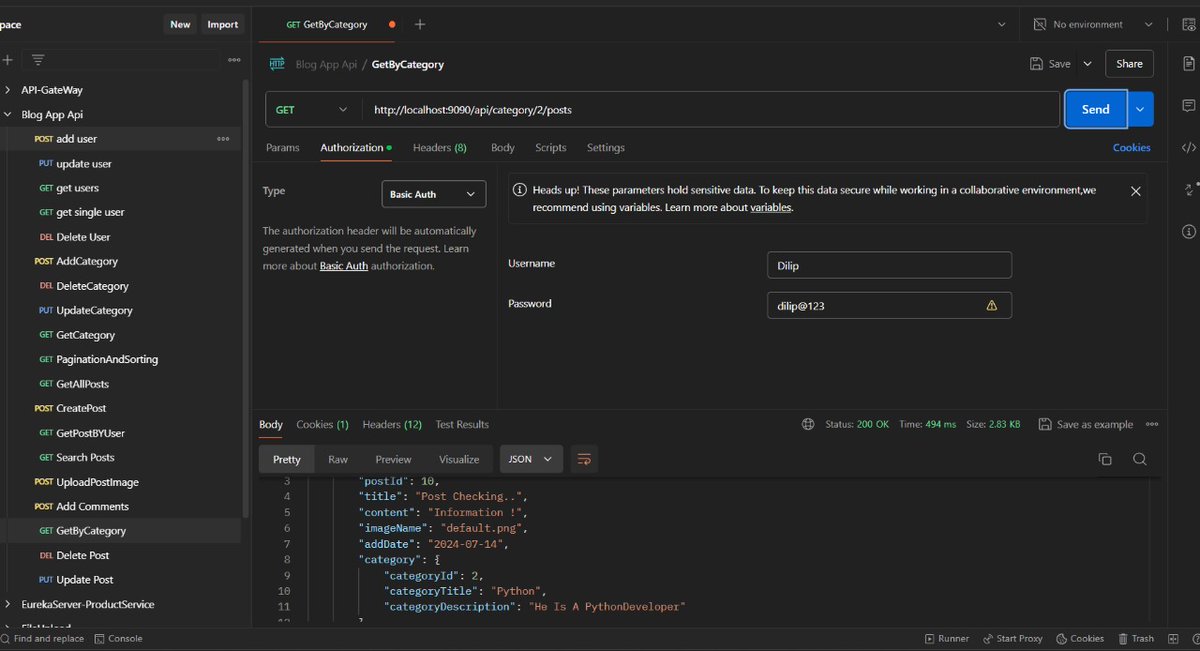Screen dimensions: 1200x651
Task: Click the Save button
Action: click(1050, 64)
